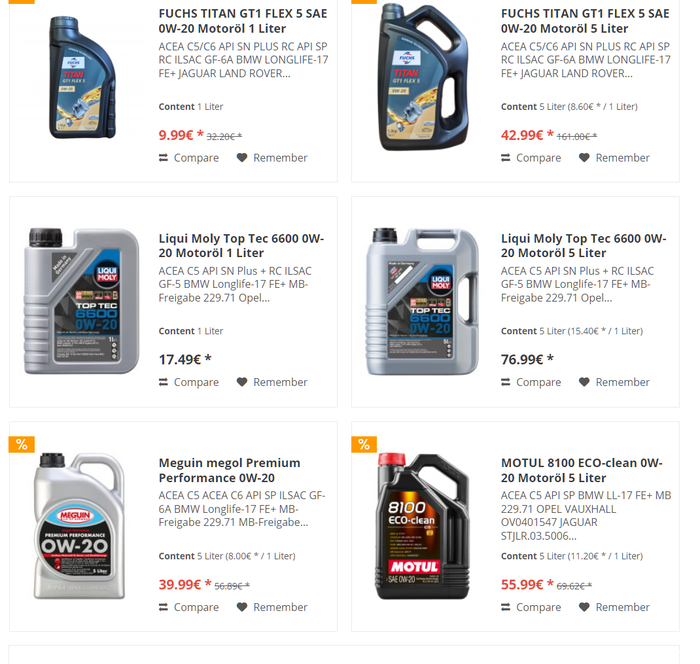This screenshot has height=664, width=700.
Task: Click heart icon for Meguin megol Premium
Action: tap(242, 607)
